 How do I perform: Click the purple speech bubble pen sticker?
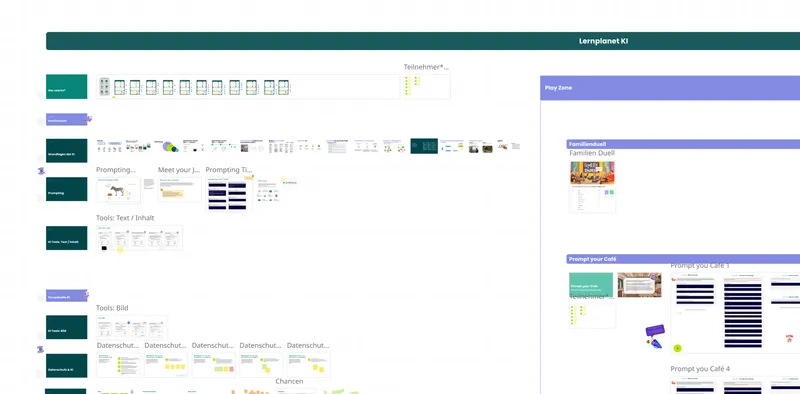click(x=655, y=336)
